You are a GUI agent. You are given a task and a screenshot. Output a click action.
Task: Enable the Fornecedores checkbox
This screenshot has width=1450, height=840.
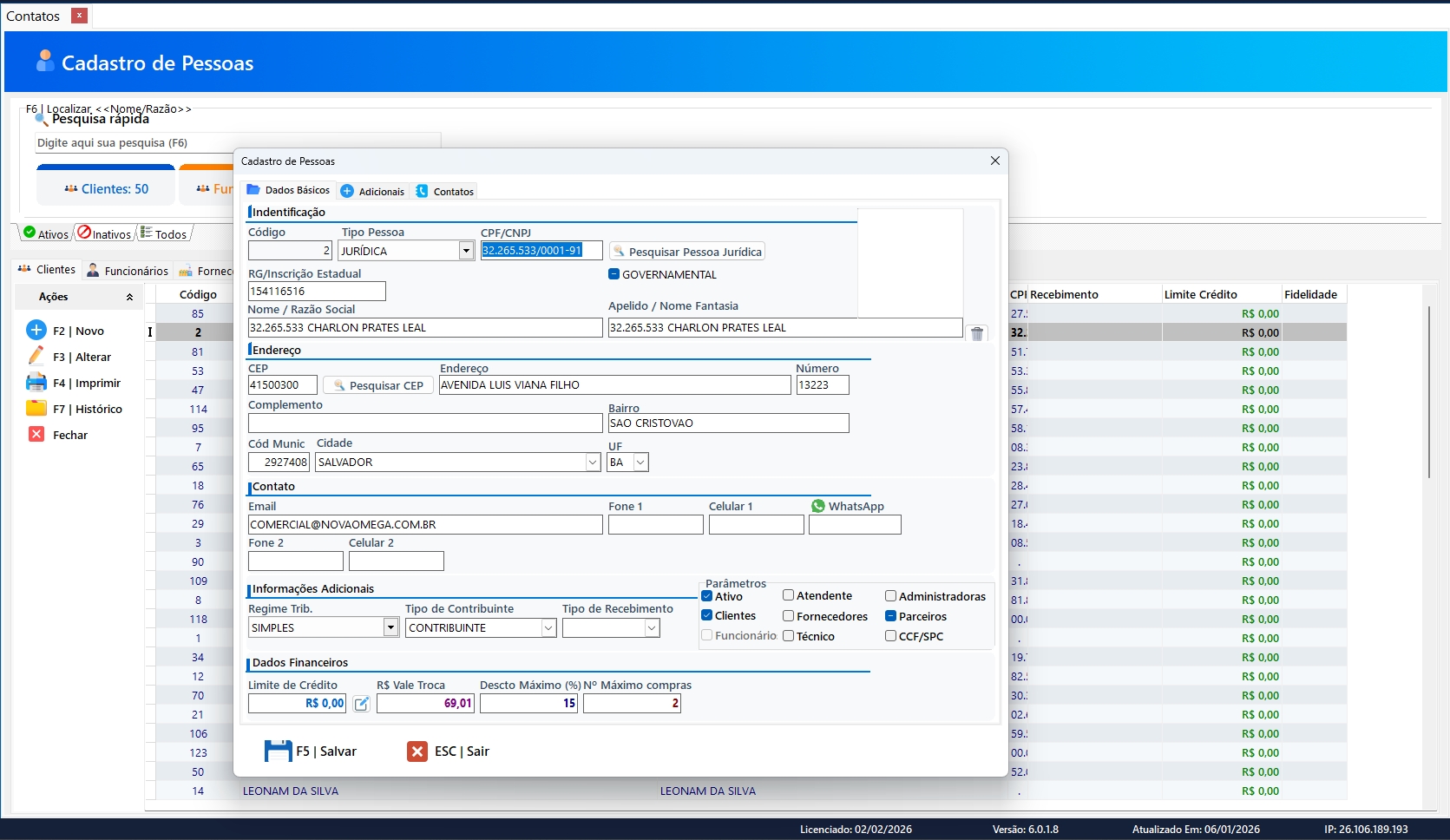(x=789, y=616)
